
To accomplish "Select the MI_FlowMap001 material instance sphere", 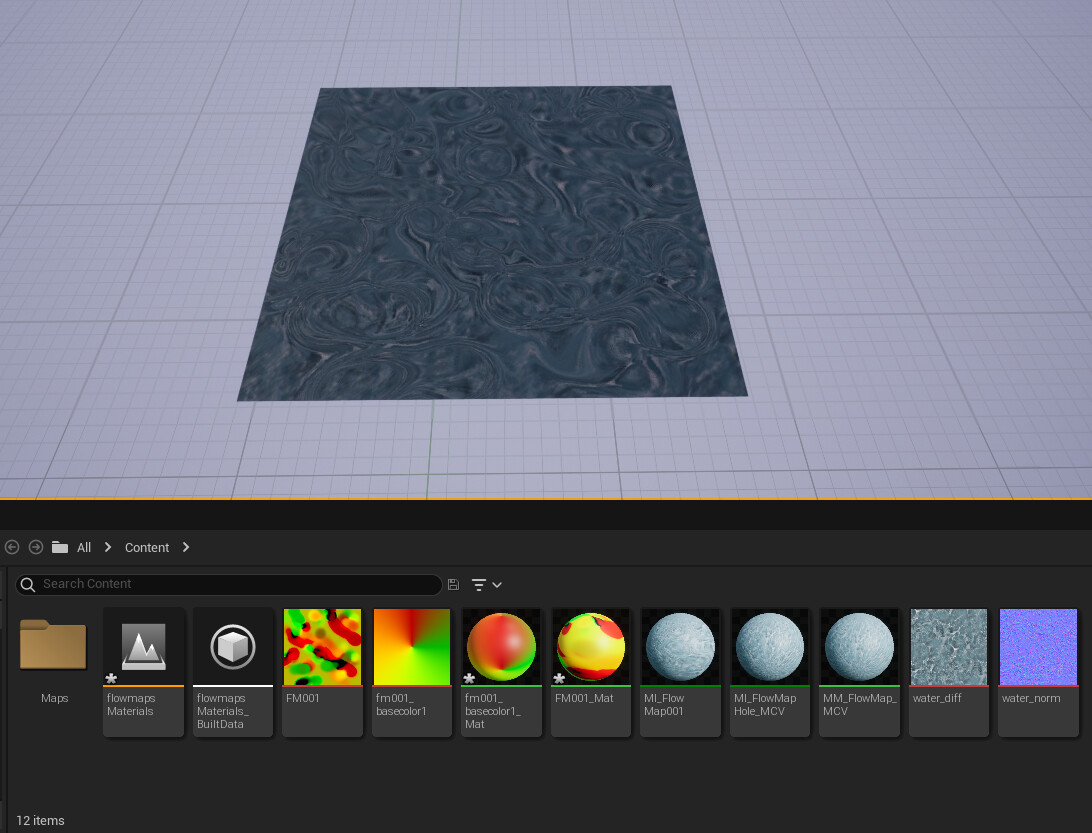I will coord(680,646).
